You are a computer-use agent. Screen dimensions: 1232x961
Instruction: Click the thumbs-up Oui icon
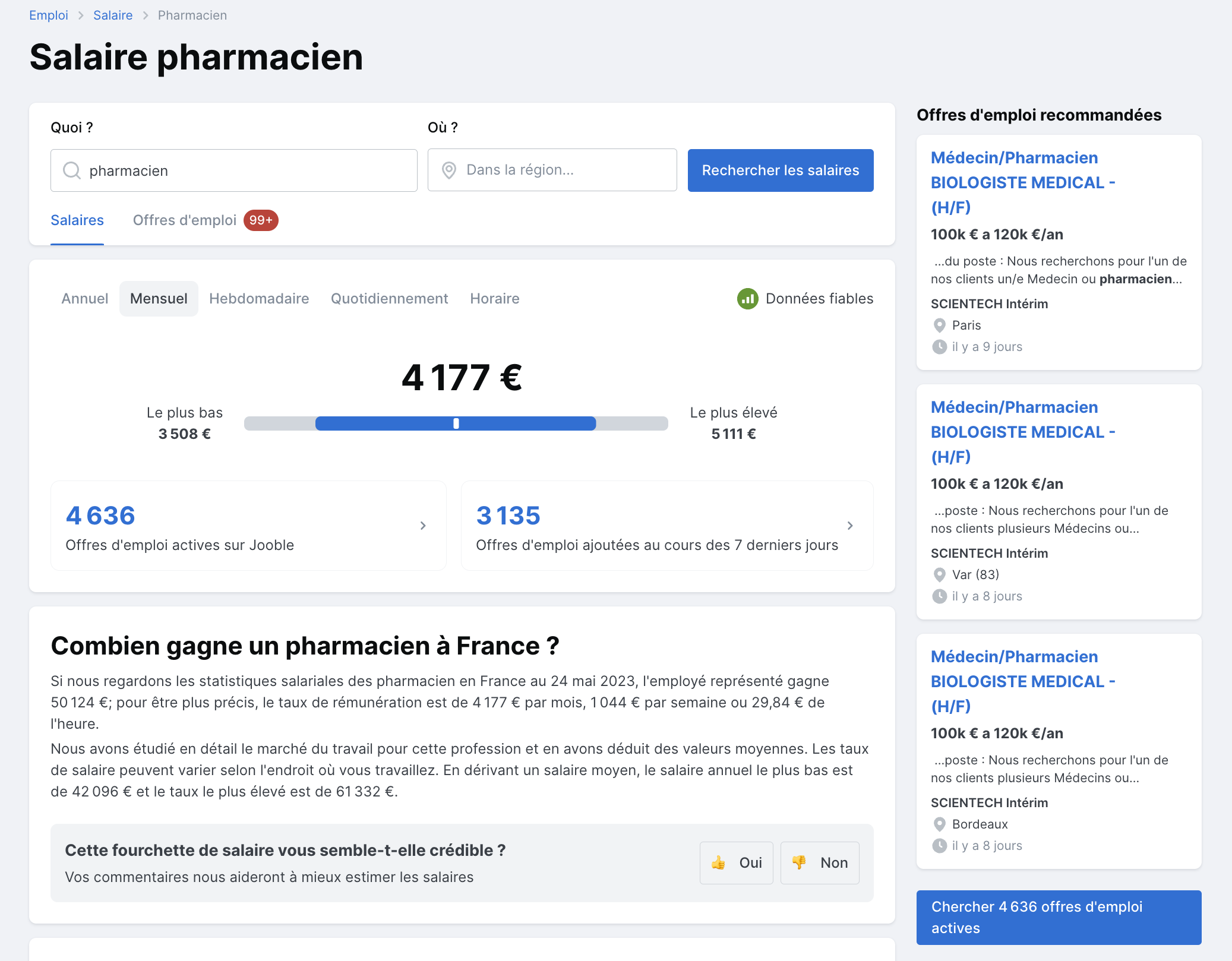pyautogui.click(x=718, y=862)
